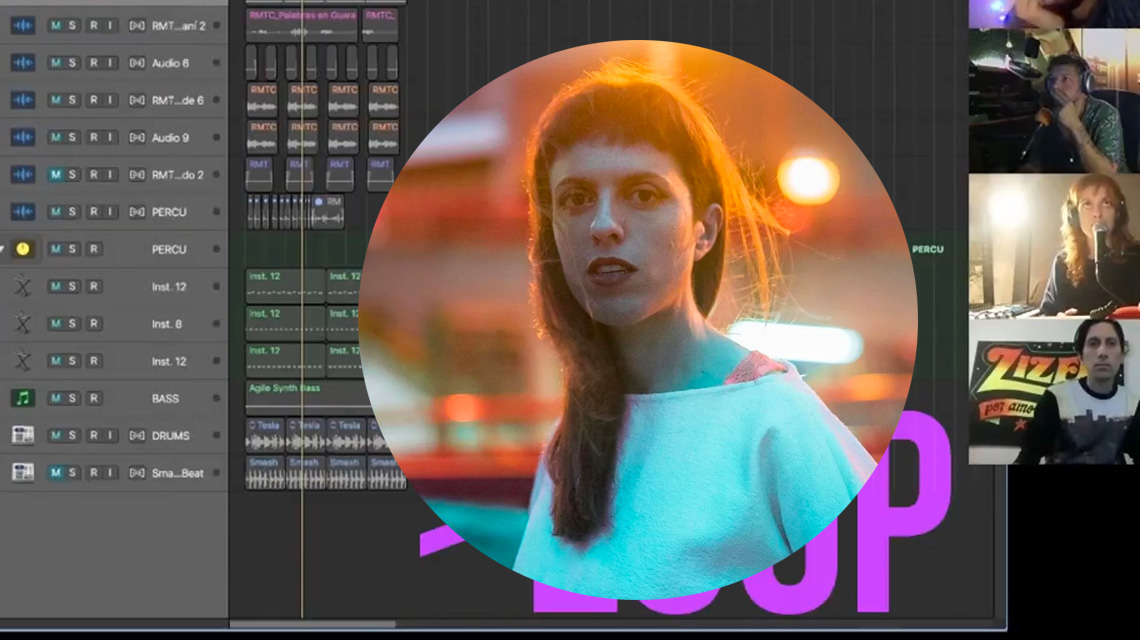1140x640 pixels.
Task: Open the video of man by Zizek poster
Action: click(x=1054, y=391)
